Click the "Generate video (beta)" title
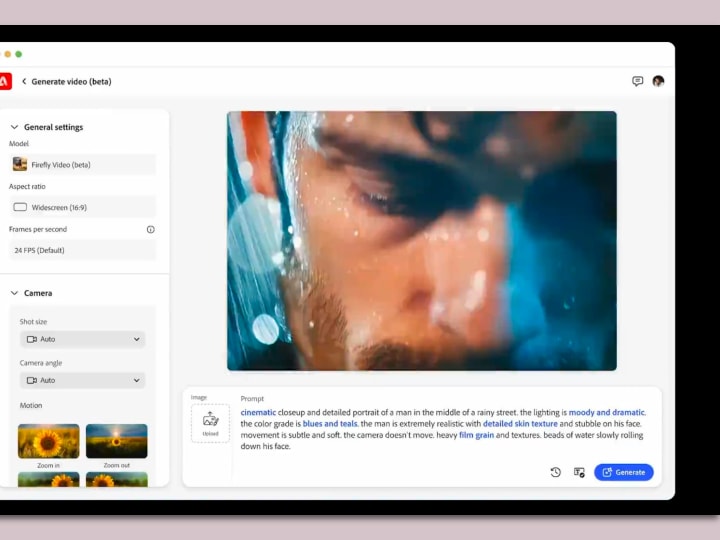The width and height of the screenshot is (720, 540). click(x=71, y=81)
